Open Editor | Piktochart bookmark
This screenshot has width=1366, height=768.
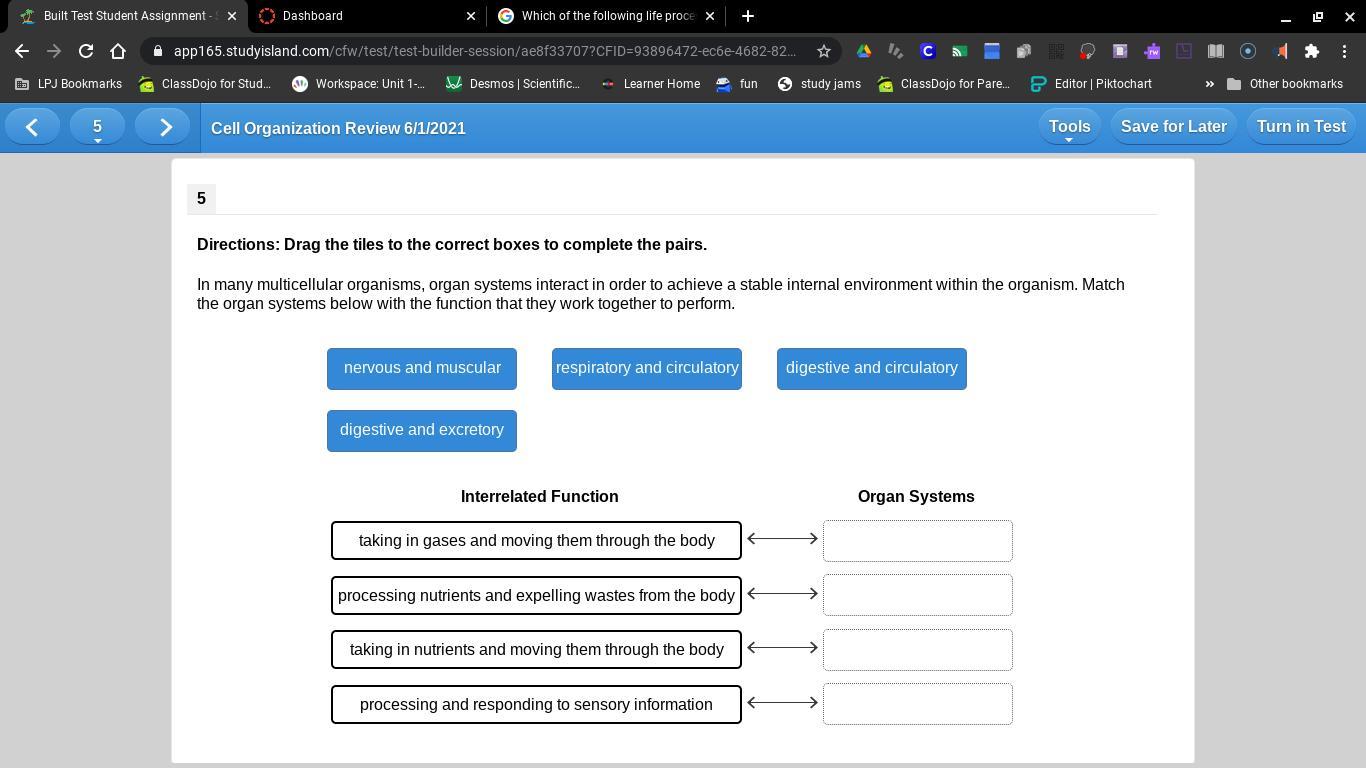point(1092,84)
